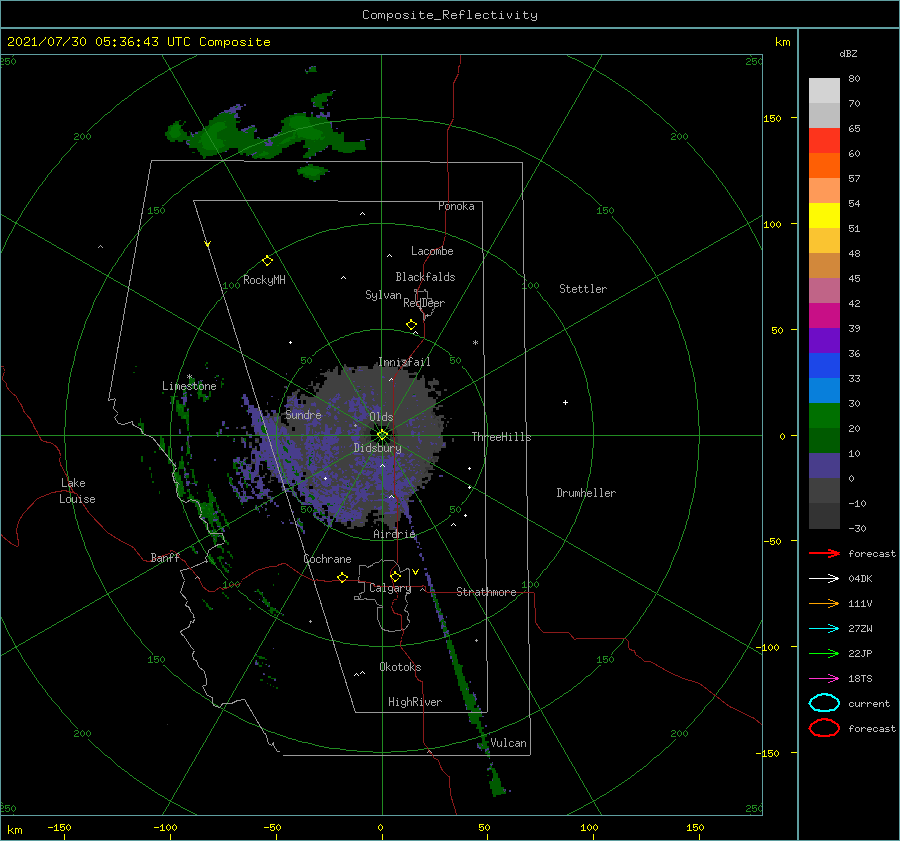
Task: Click the Cochrane label
Action: pyautogui.click(x=327, y=559)
